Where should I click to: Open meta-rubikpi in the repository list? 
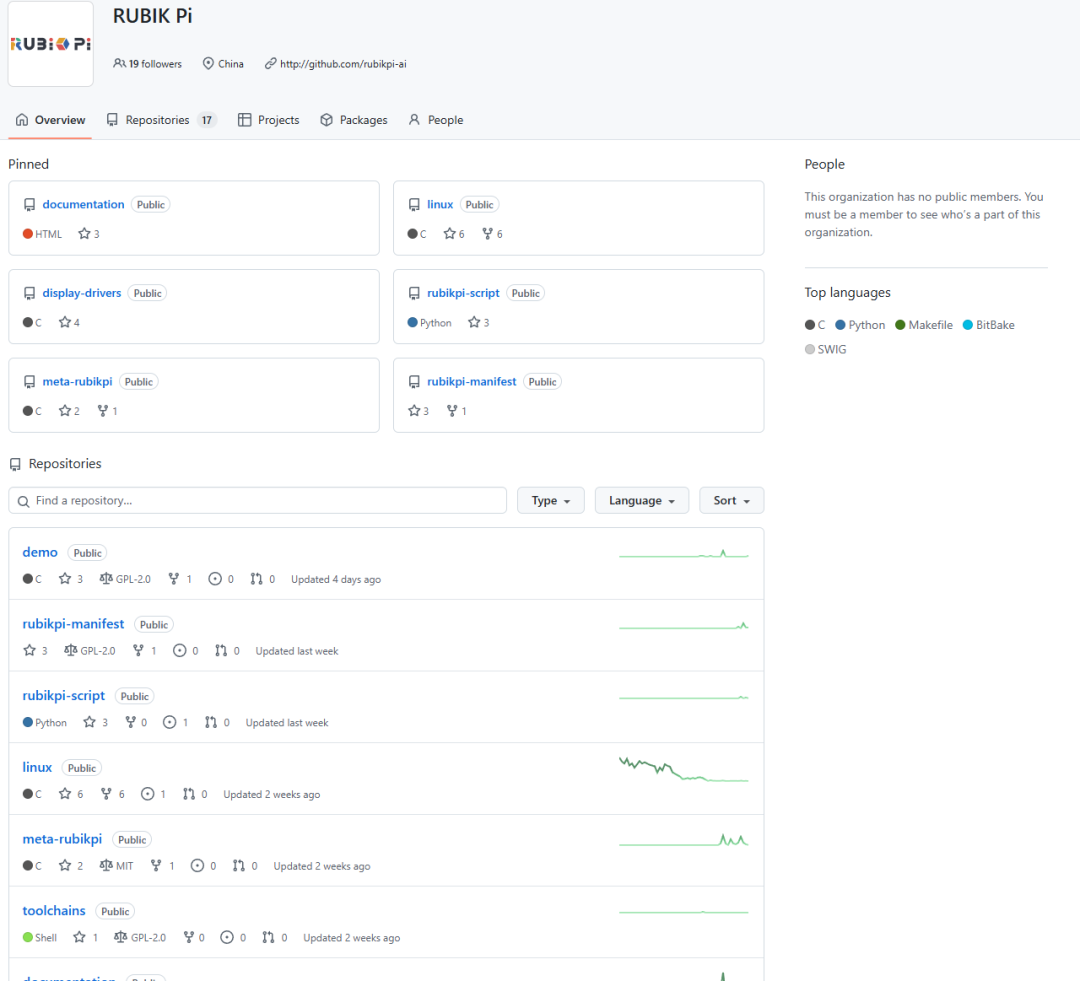coord(62,838)
